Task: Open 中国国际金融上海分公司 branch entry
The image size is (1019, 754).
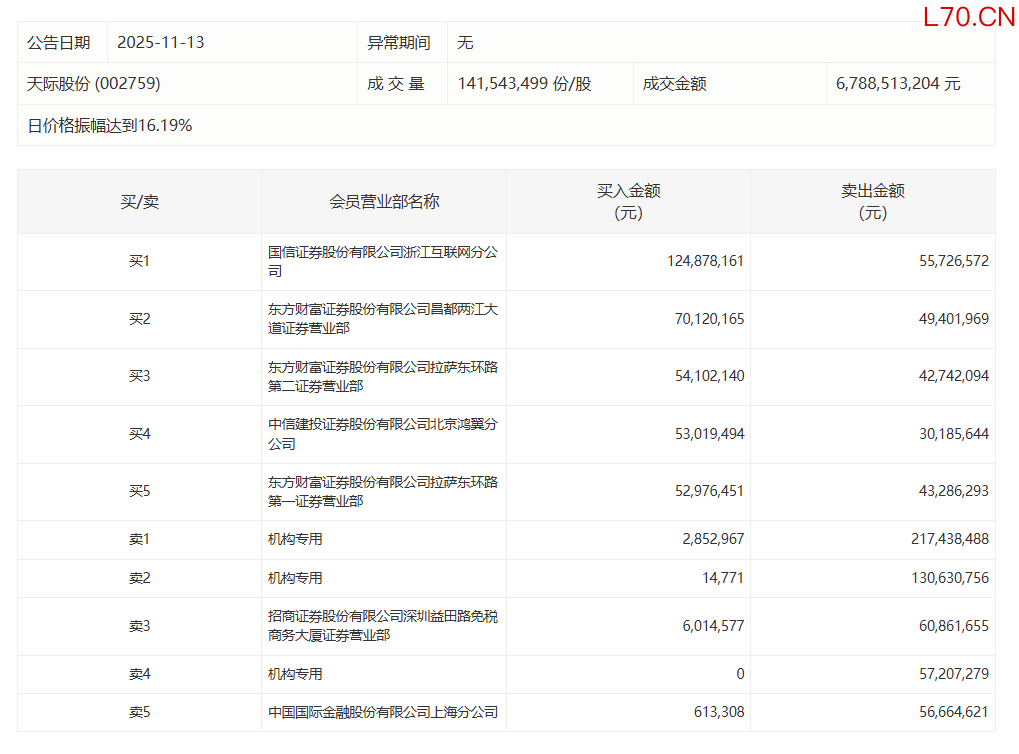Action: pyautogui.click(x=382, y=713)
